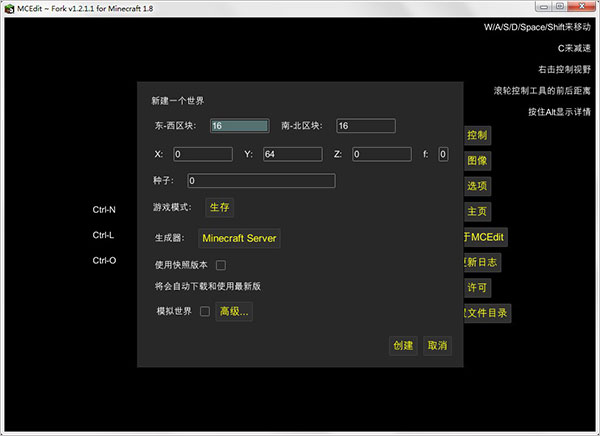Select the Y coordinate field showing 64

[x=293, y=154]
